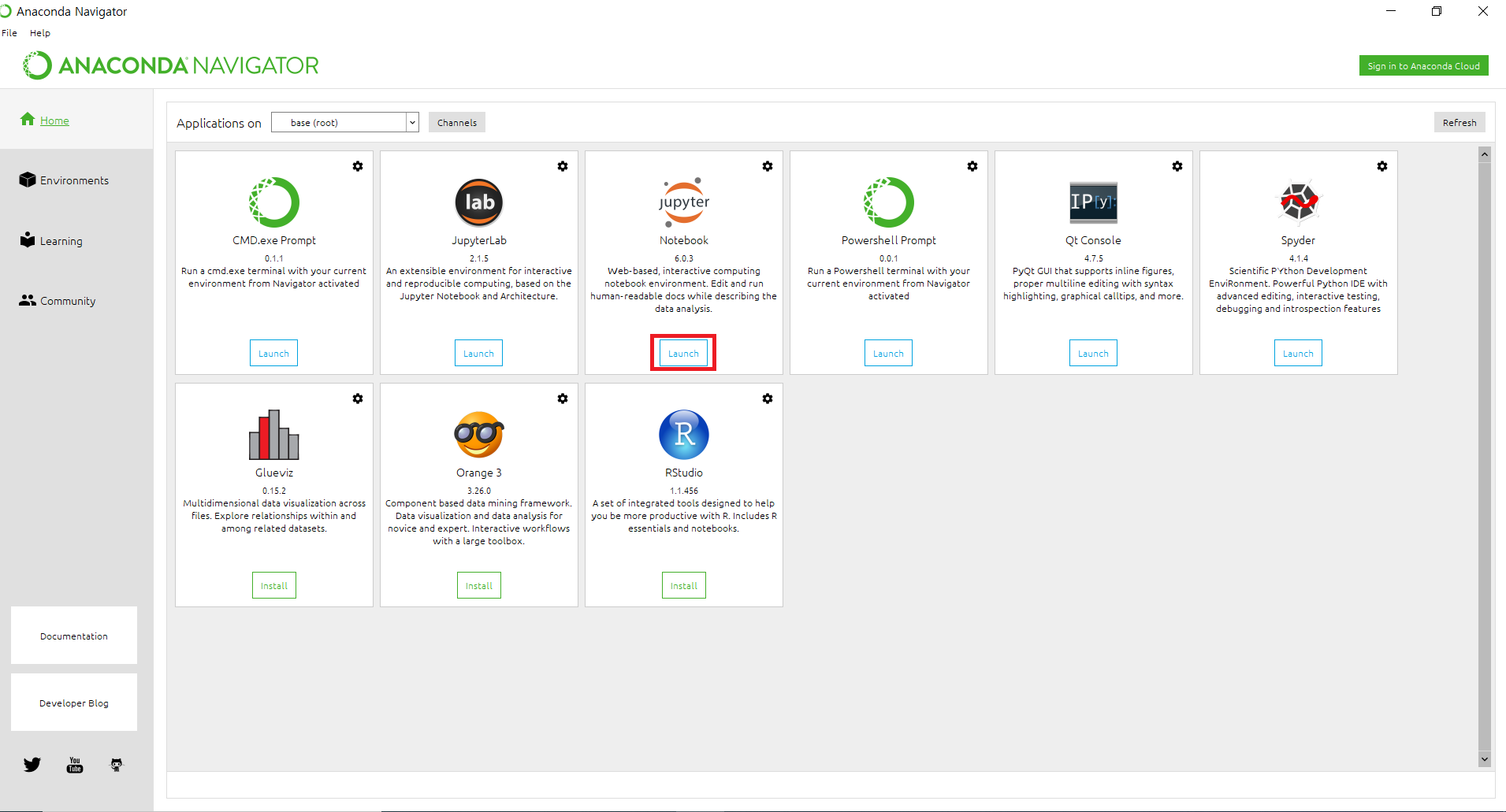Click the JupyterLab version 2.1.5 text
This screenshot has height=812, width=1506.
pyautogui.click(x=479, y=258)
